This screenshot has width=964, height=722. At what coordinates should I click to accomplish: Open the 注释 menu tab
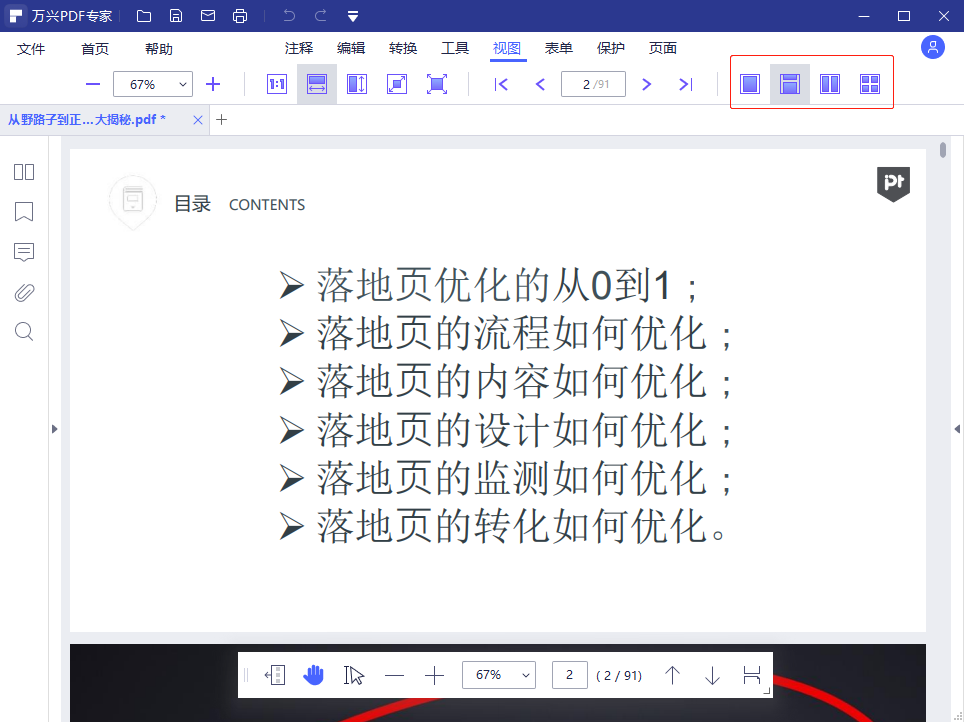point(299,48)
